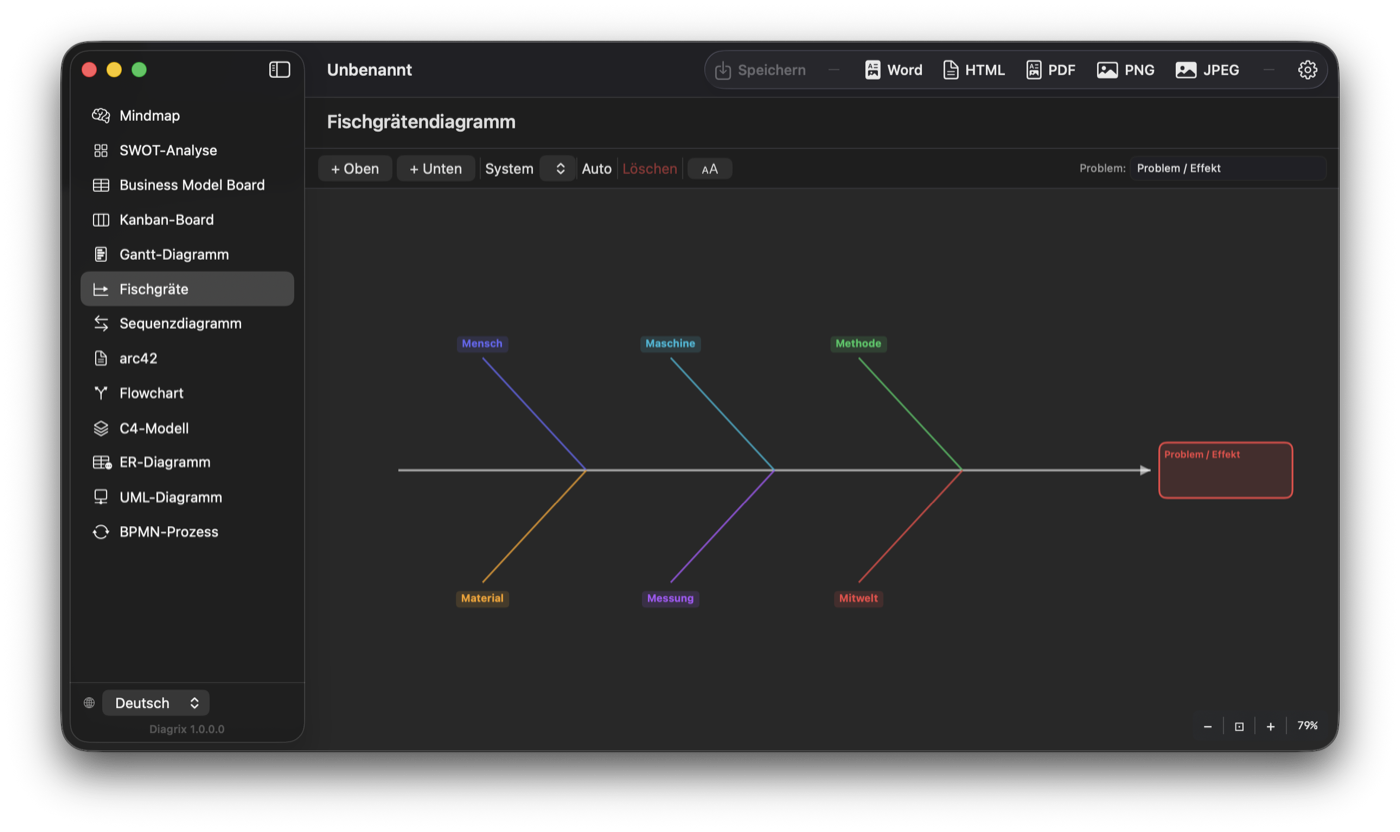Open the Deutsch language dropdown
This screenshot has height=832, width=1400.
coord(156,703)
